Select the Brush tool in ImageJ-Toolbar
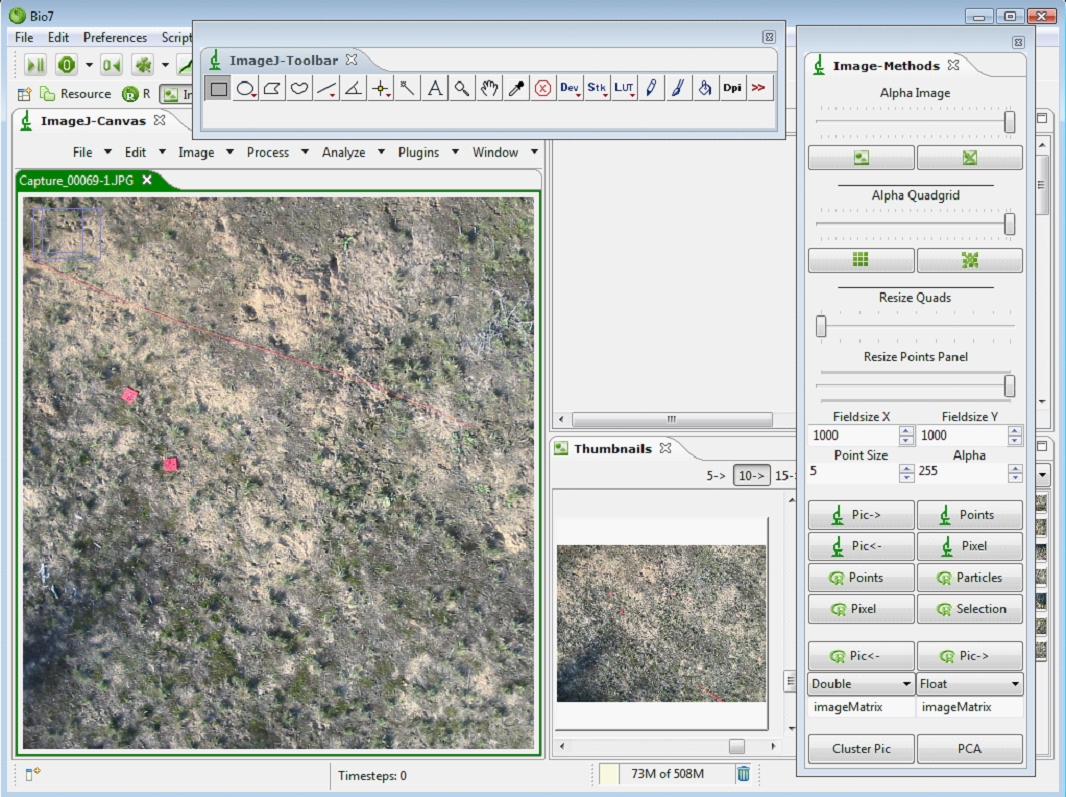This screenshot has width=1066, height=797. point(678,88)
